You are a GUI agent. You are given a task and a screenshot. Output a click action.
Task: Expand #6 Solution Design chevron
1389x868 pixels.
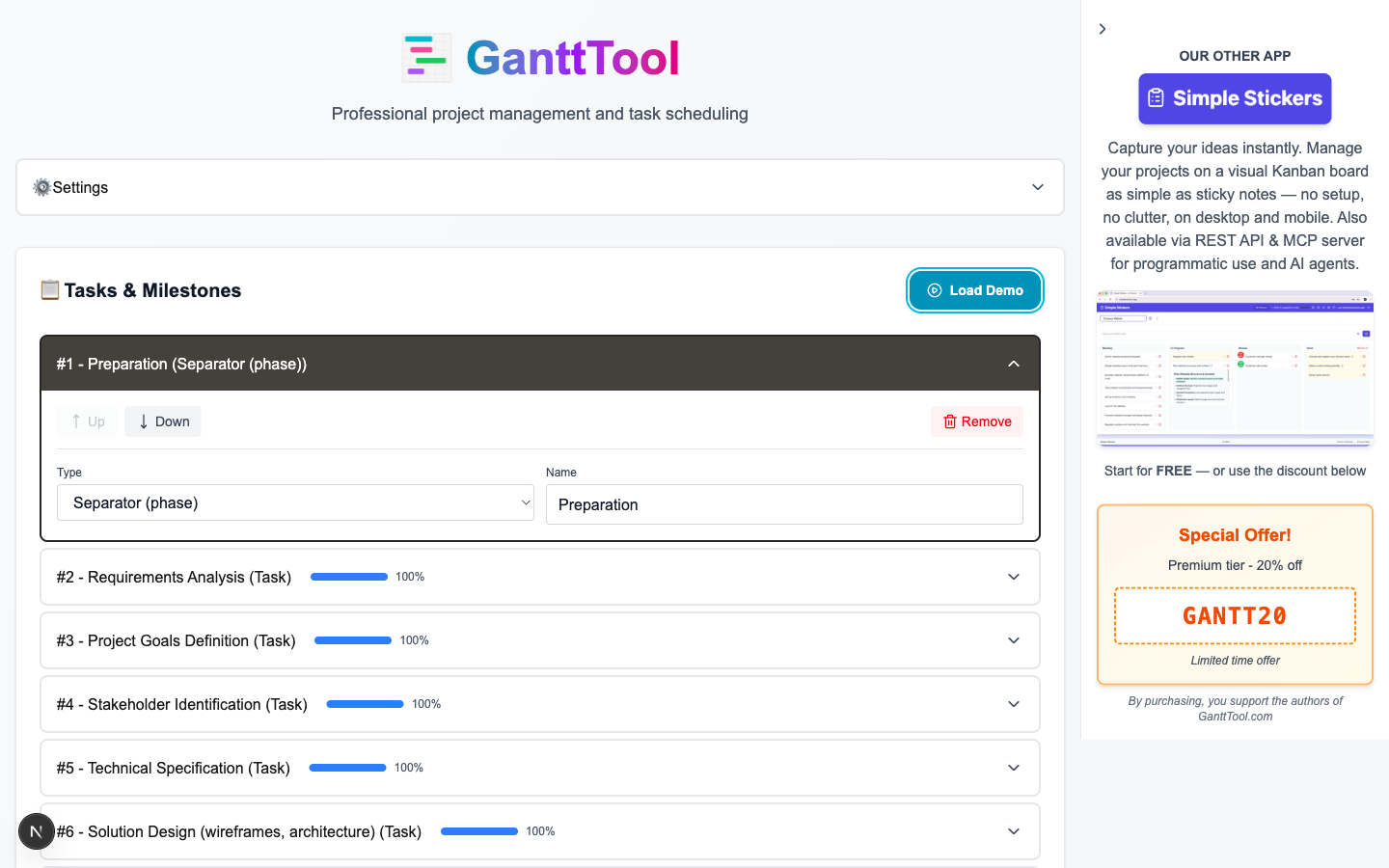pos(1014,831)
